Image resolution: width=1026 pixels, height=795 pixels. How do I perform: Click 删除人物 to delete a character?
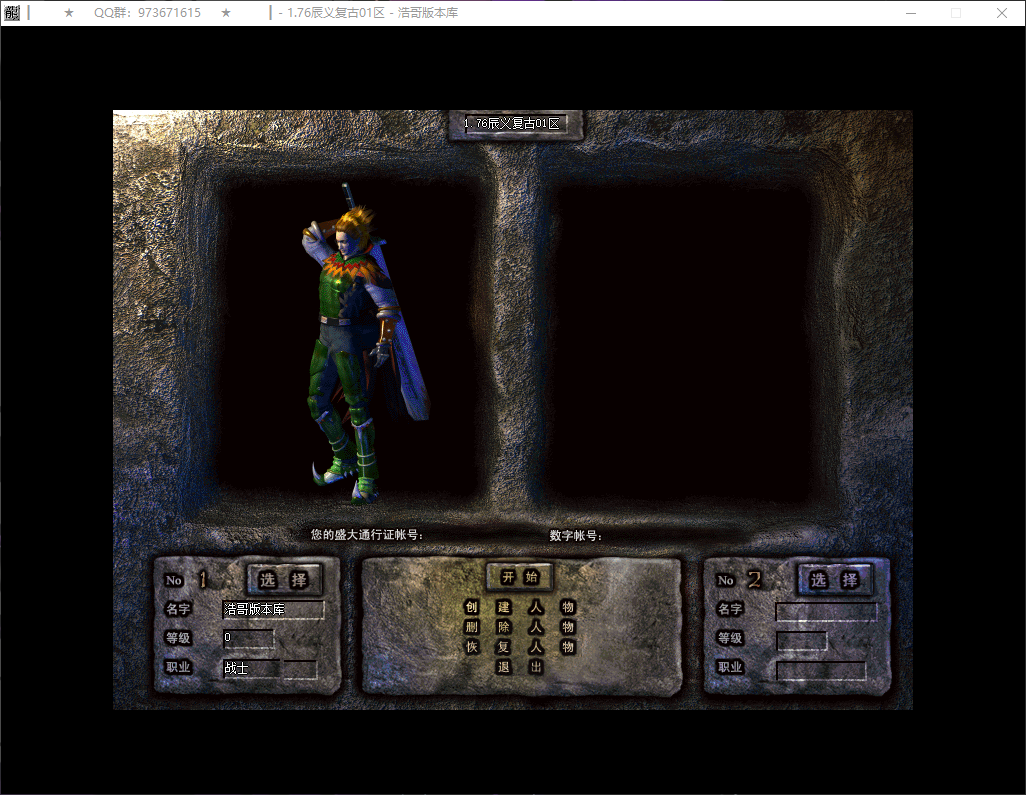pyautogui.click(x=519, y=627)
